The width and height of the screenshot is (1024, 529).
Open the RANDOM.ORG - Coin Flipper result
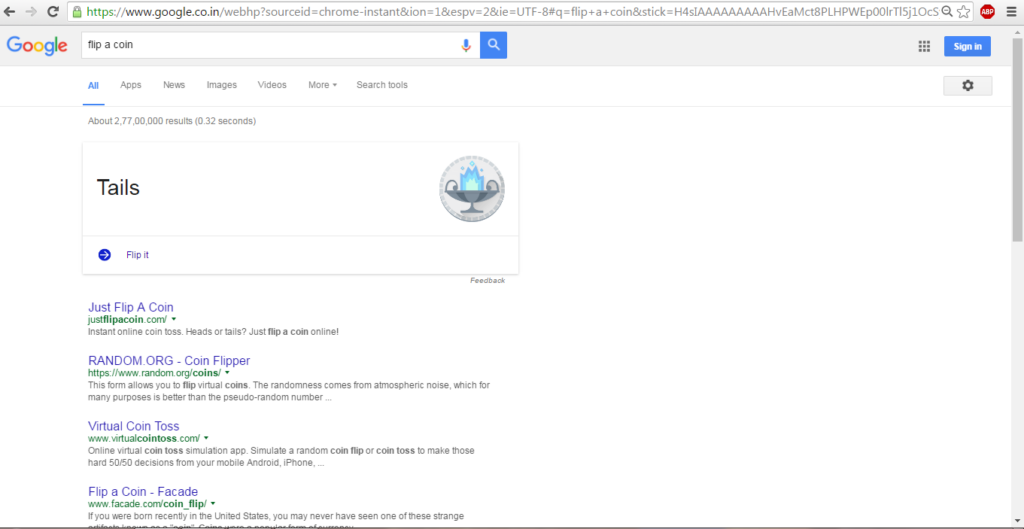(x=169, y=361)
